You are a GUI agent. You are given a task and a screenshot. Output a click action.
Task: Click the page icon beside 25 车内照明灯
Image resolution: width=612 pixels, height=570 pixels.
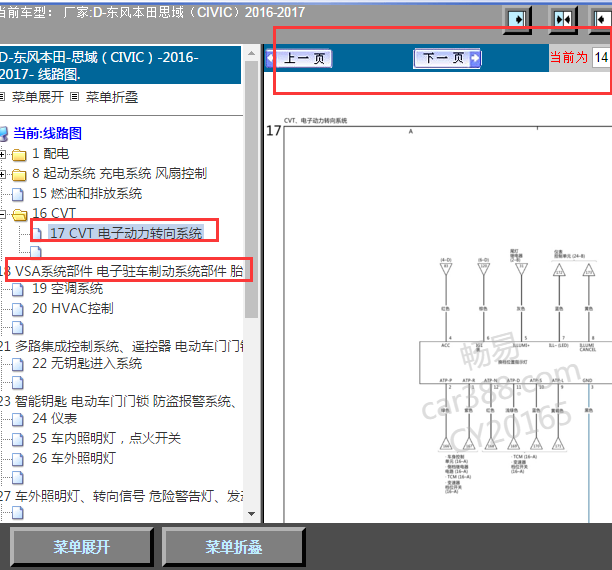(x=18, y=439)
